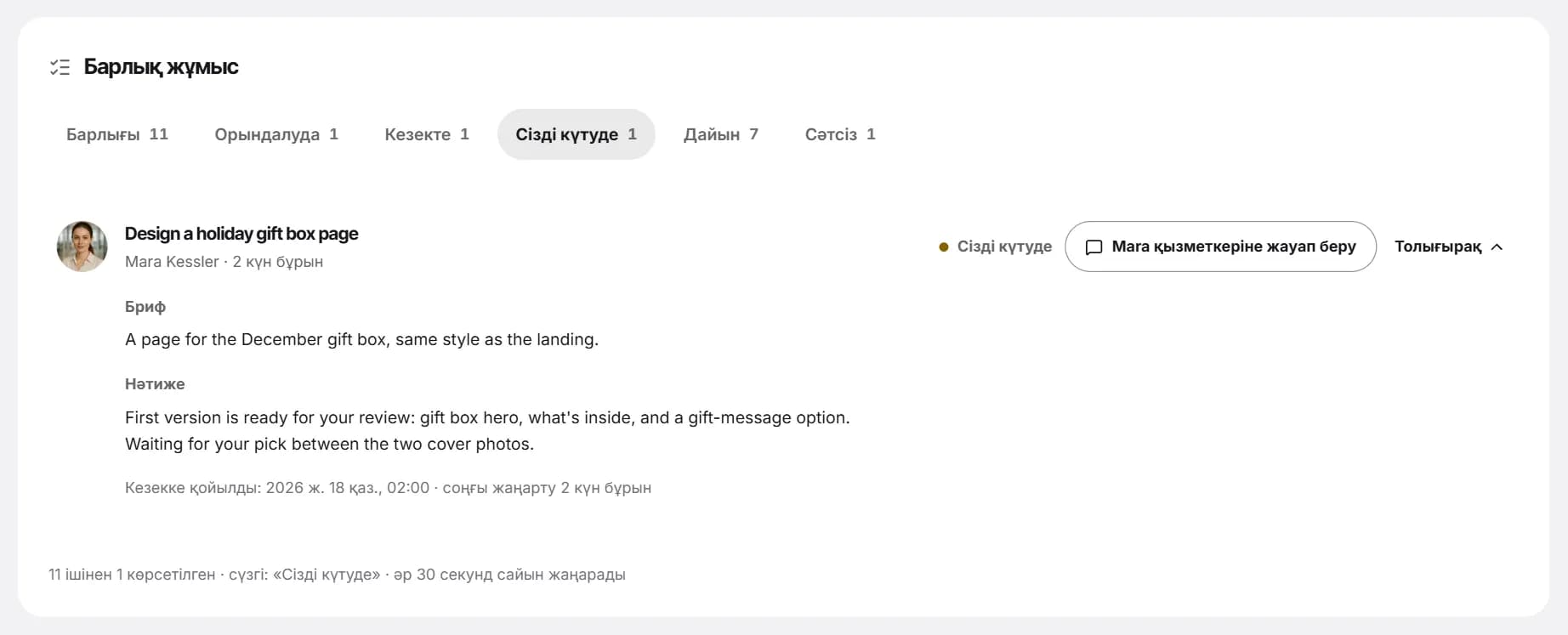This screenshot has width=1568, height=635.
Task: Click the speech bubble icon in reply button
Action: 1094,247
